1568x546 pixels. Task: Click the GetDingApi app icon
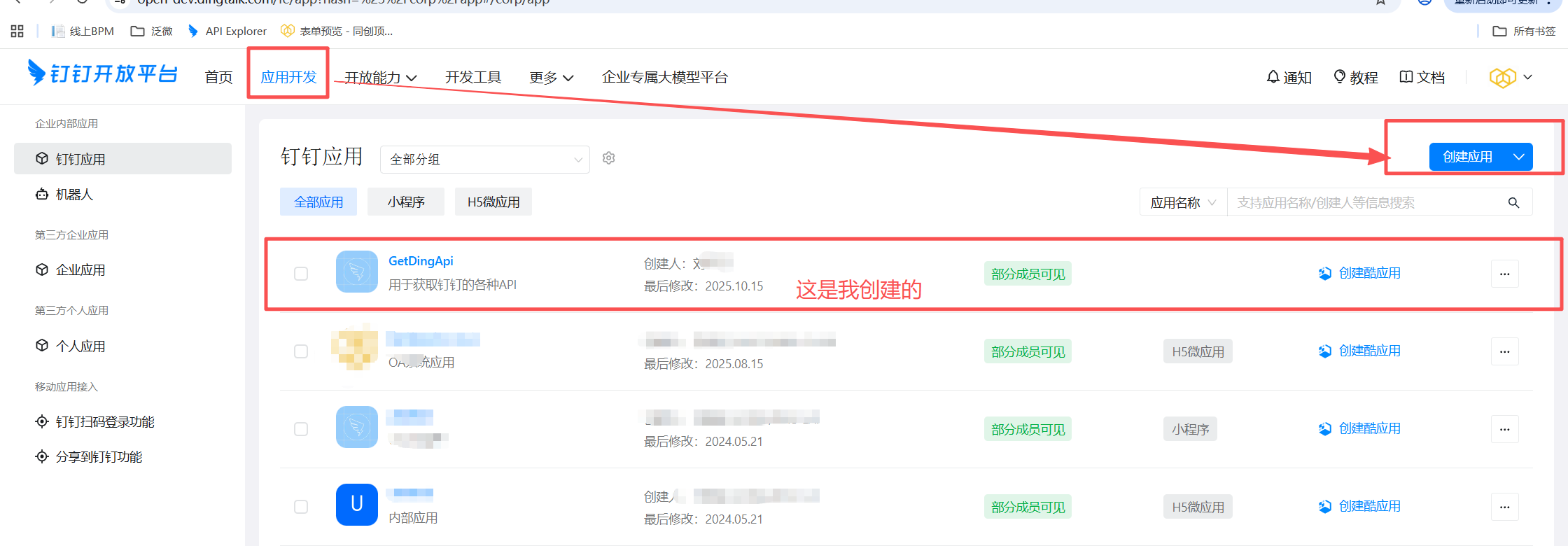[357, 272]
